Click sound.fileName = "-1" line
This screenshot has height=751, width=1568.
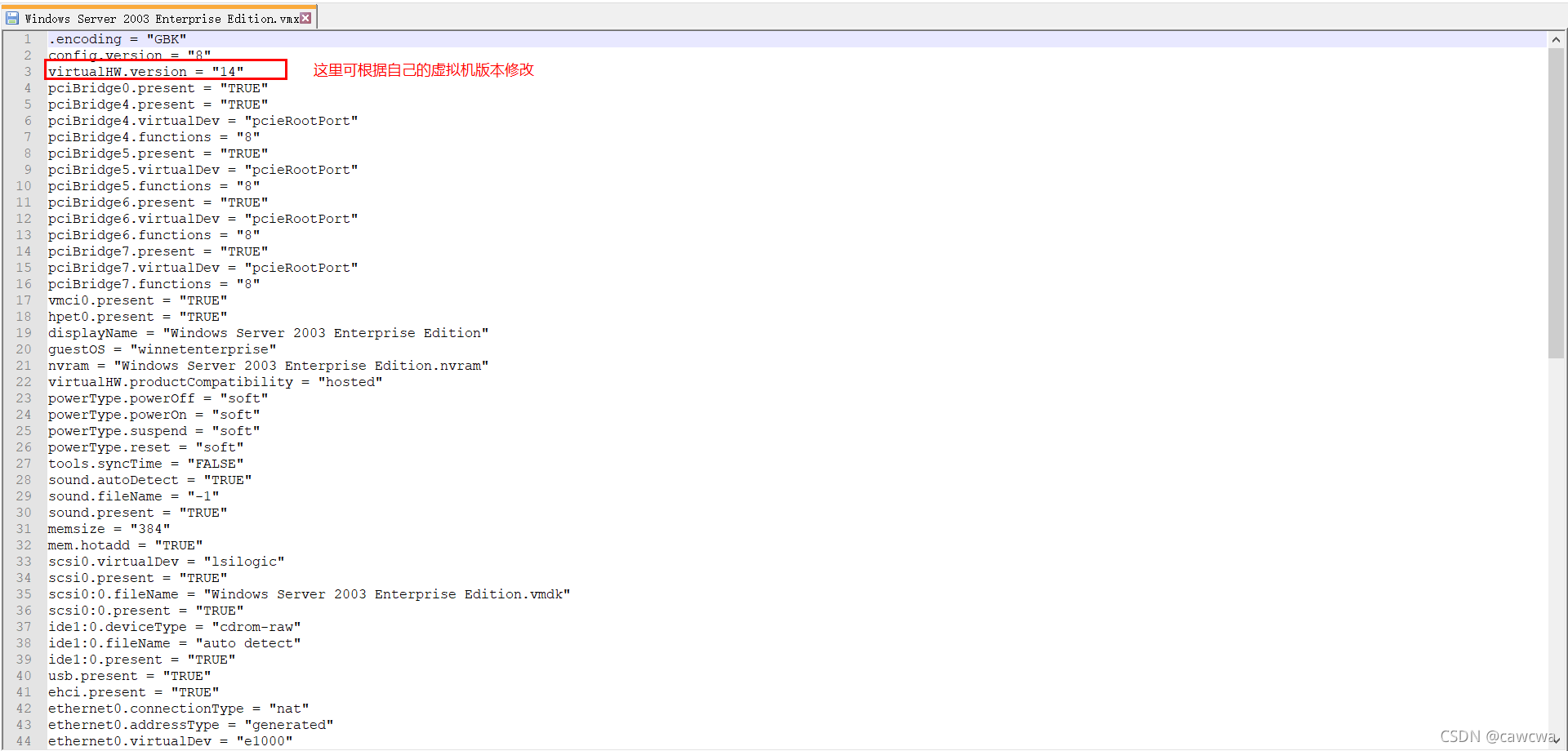pyautogui.click(x=133, y=496)
